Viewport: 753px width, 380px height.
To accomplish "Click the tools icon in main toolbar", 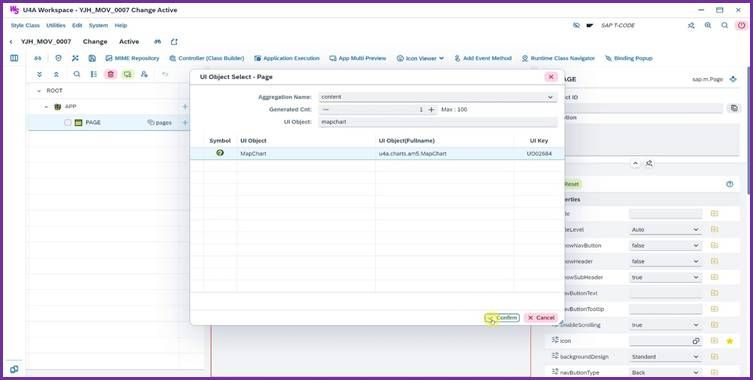I will (75, 58).
